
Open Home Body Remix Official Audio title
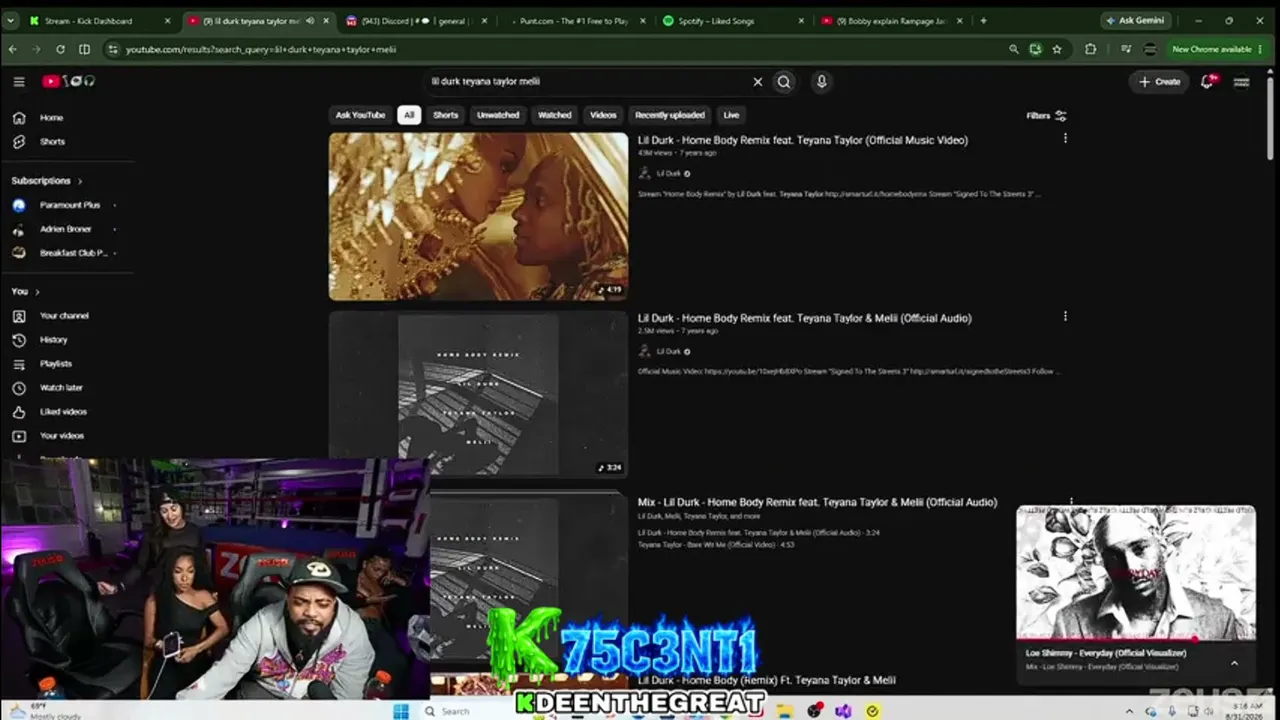coord(805,318)
